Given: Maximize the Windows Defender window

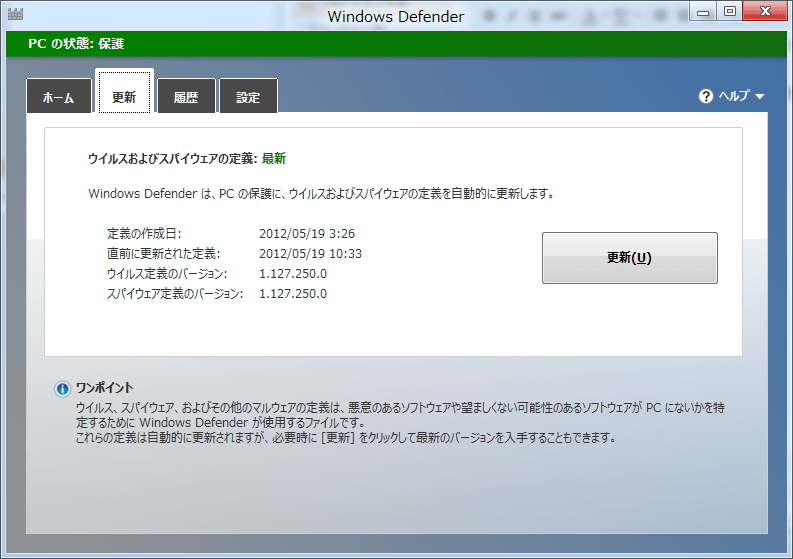Looking at the screenshot, I should point(729,12).
